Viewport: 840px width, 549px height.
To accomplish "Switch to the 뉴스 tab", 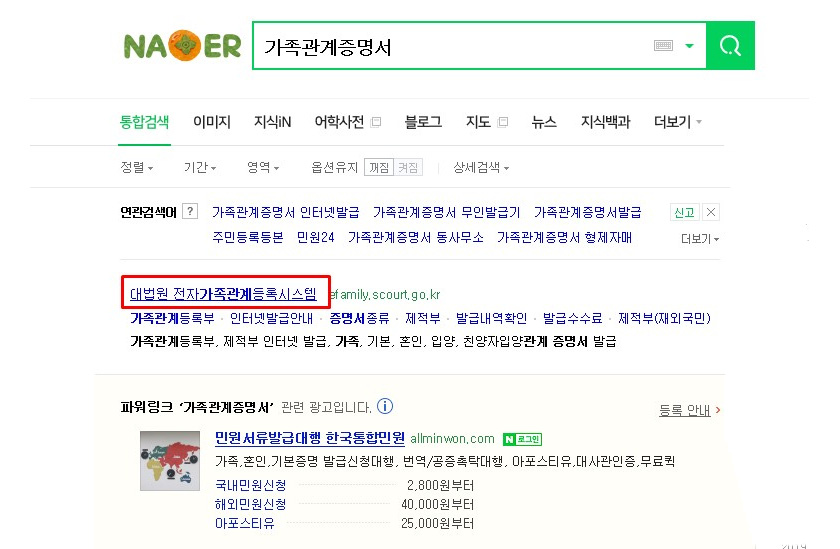I will (x=544, y=122).
